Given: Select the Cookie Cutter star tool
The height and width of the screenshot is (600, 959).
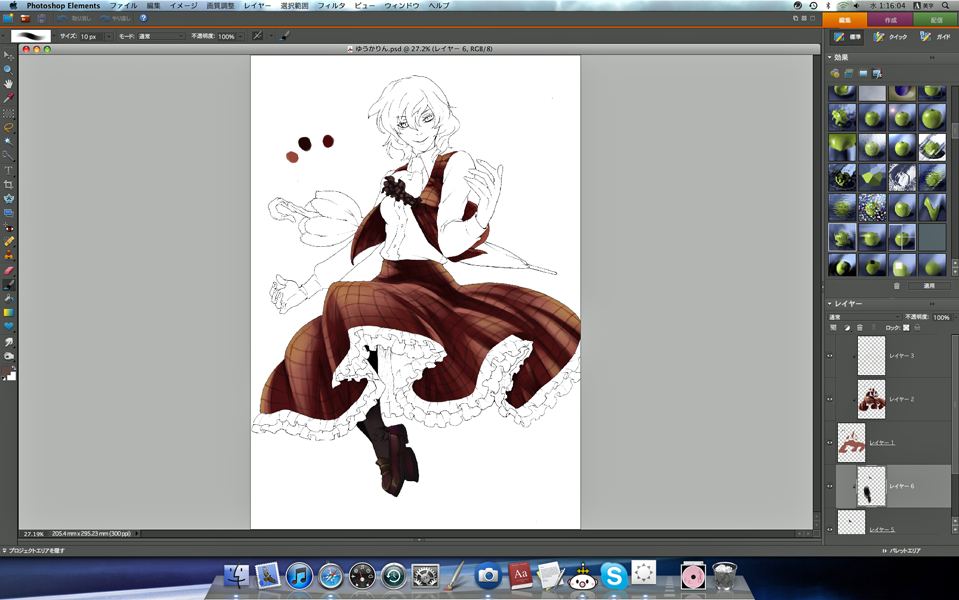Looking at the screenshot, I should 9,199.
